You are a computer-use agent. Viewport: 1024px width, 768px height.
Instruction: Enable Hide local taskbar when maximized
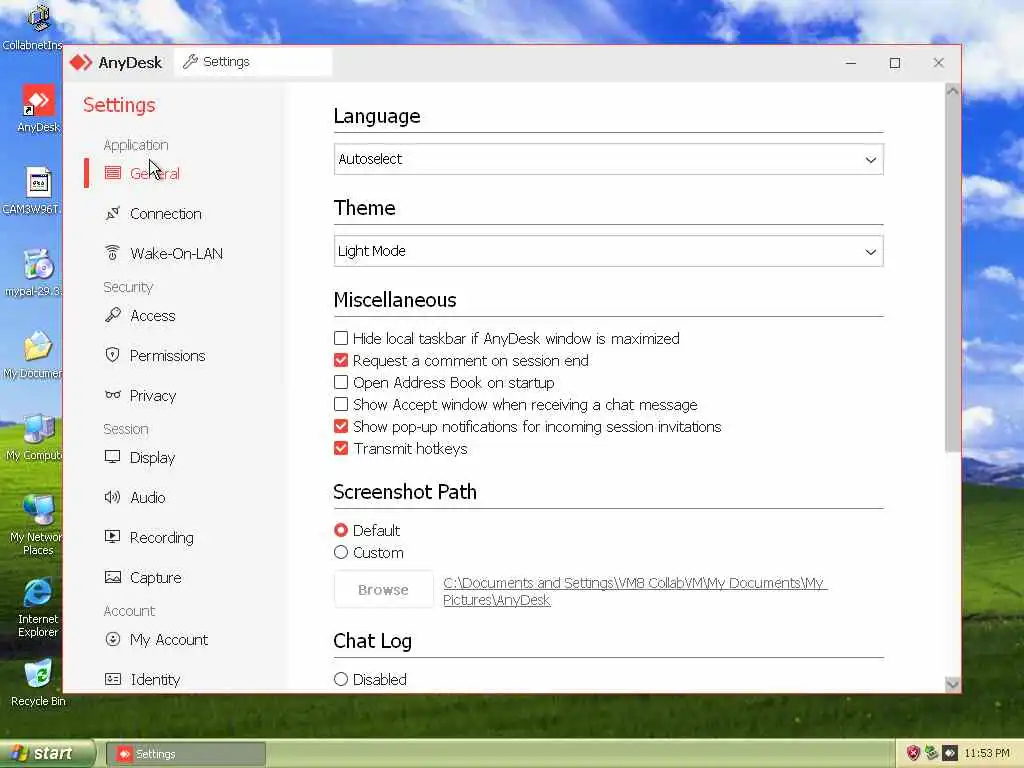coord(341,338)
